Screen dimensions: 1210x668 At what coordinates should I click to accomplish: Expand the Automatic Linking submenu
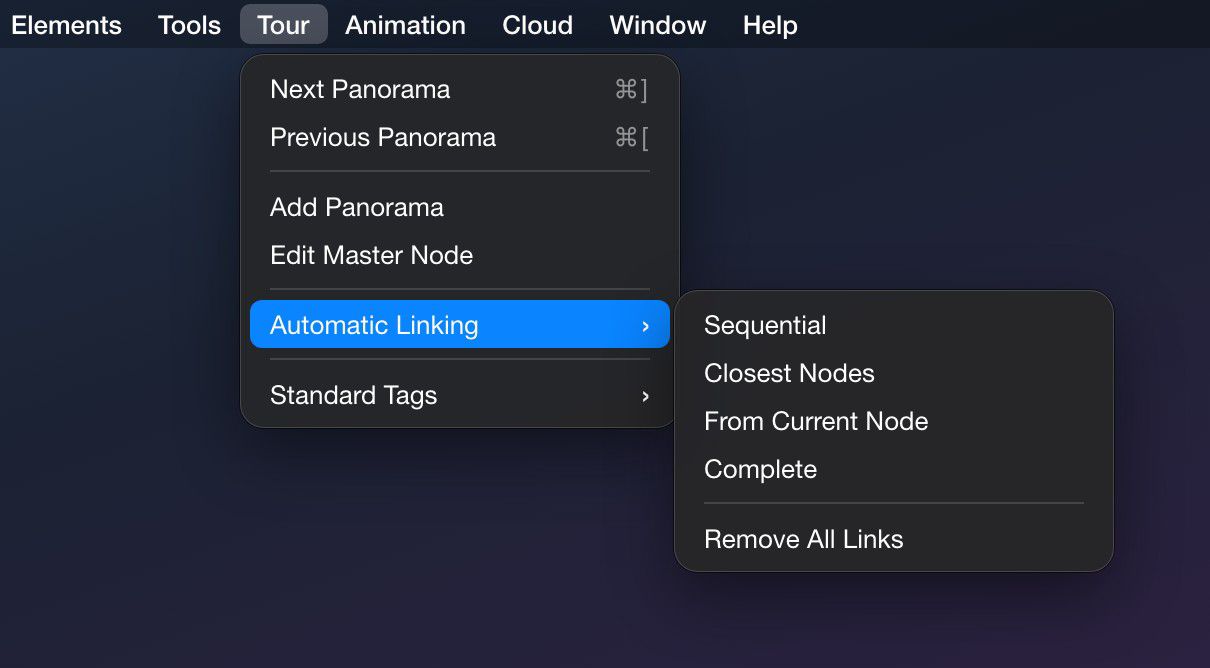(x=460, y=325)
